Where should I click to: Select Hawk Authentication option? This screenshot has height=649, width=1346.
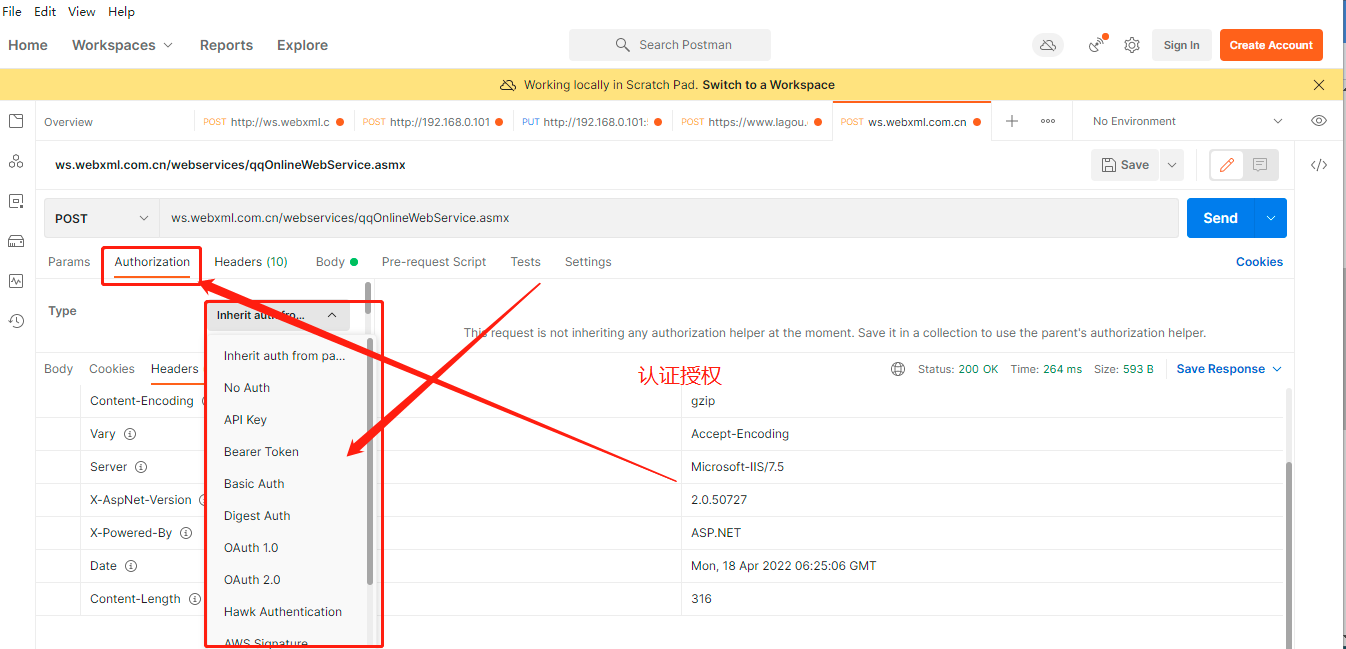click(283, 612)
